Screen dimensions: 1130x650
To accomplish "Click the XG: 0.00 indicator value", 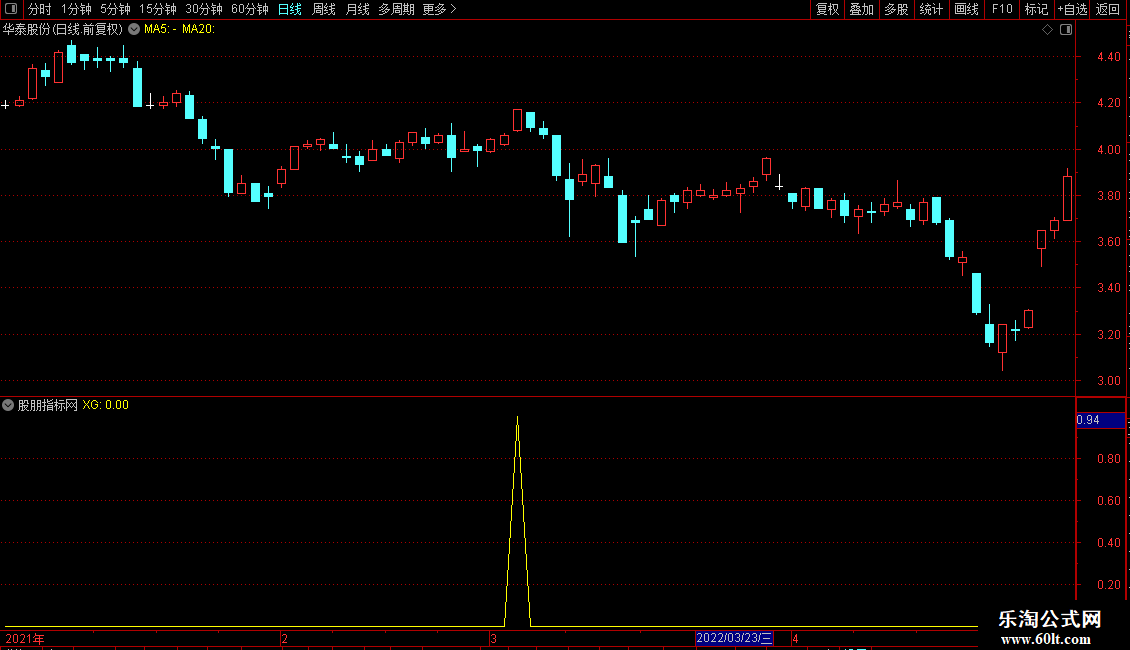I will point(105,405).
